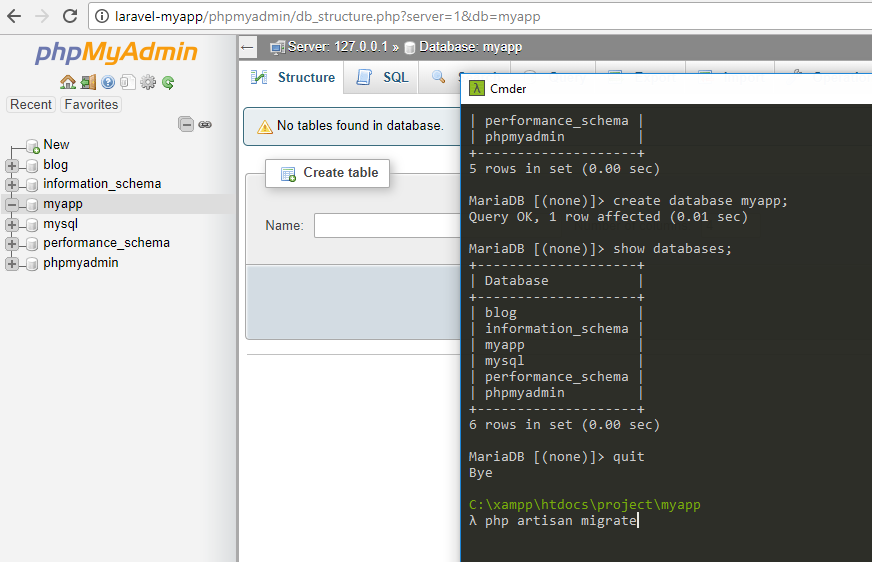This screenshot has width=872, height=562.
Task: Click '6 rows in set' terminal line
Action: point(564,425)
